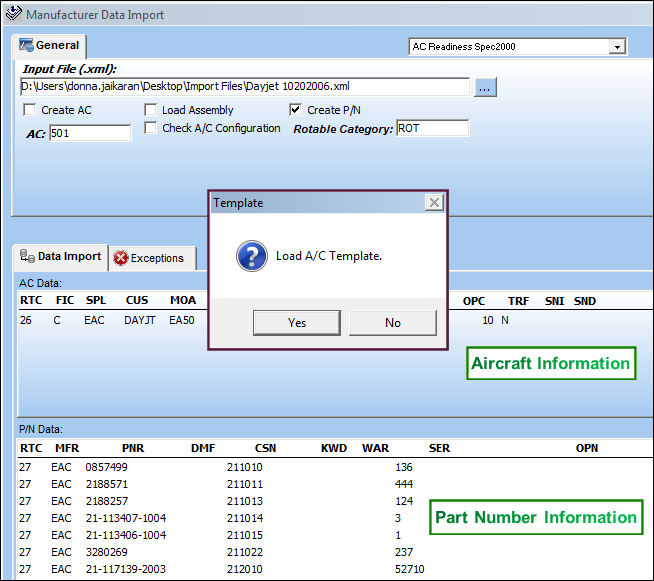Viewport: 654px width, 581px height.
Task: Click the red Exceptions error icon
Action: pos(121,258)
